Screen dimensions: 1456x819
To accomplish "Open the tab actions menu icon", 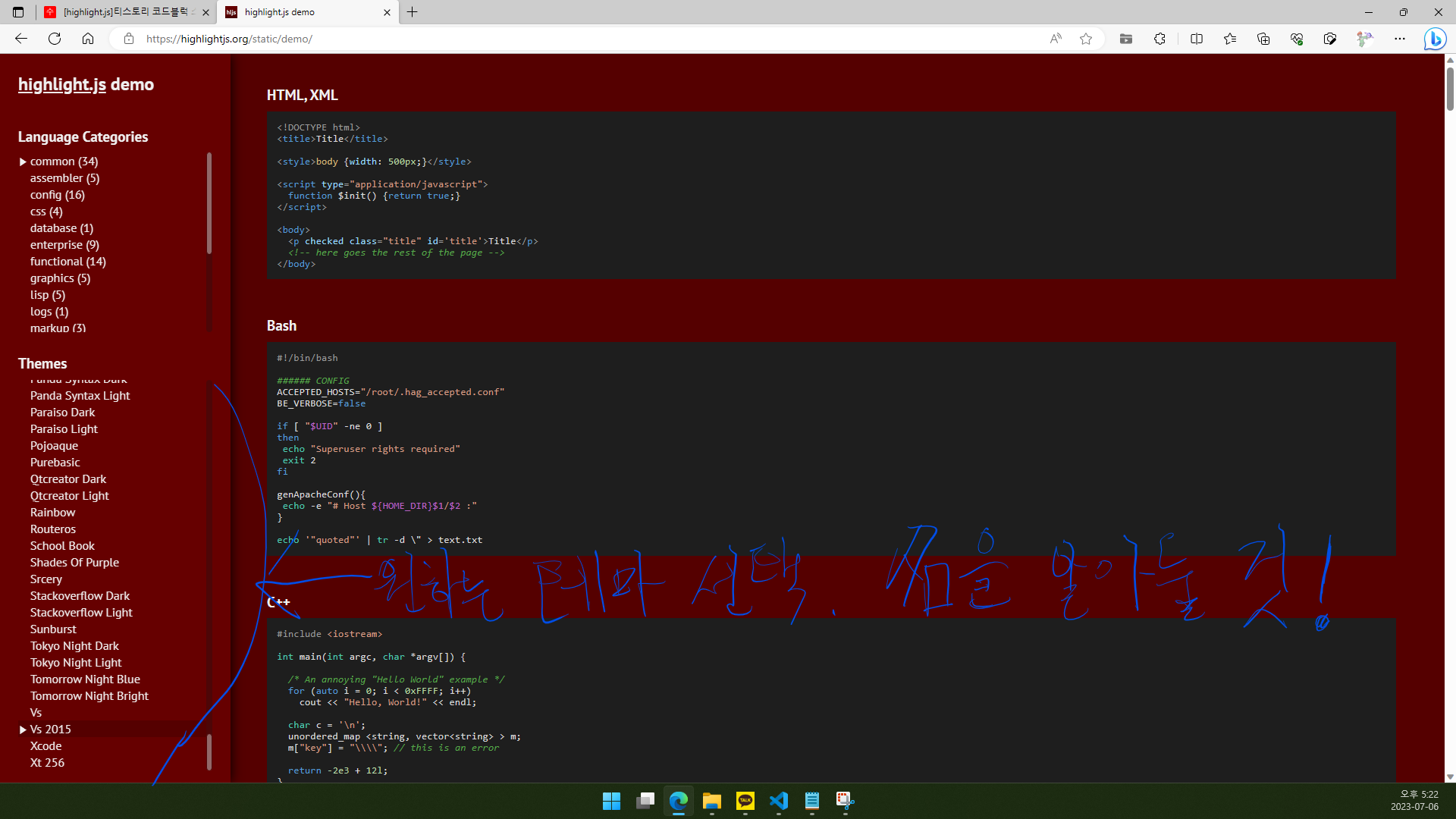I will pos(18,12).
